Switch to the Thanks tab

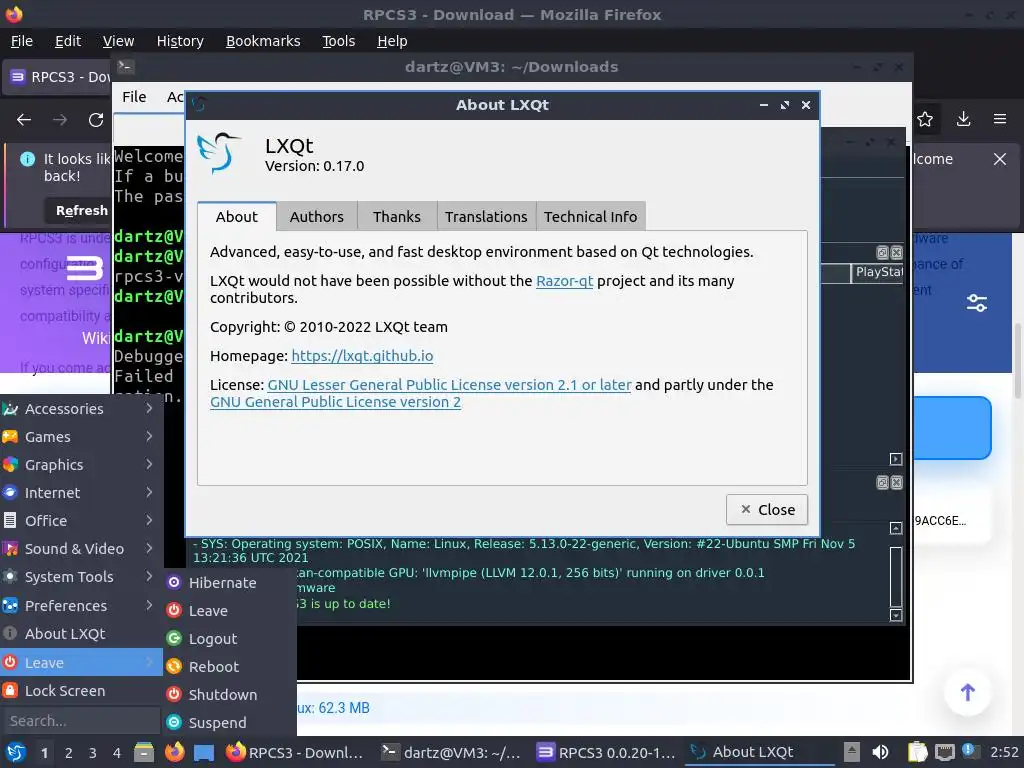coord(397,217)
